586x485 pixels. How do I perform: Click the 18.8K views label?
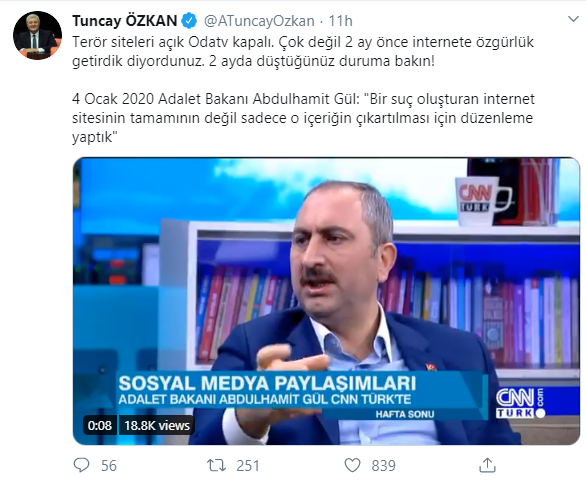click(x=157, y=425)
